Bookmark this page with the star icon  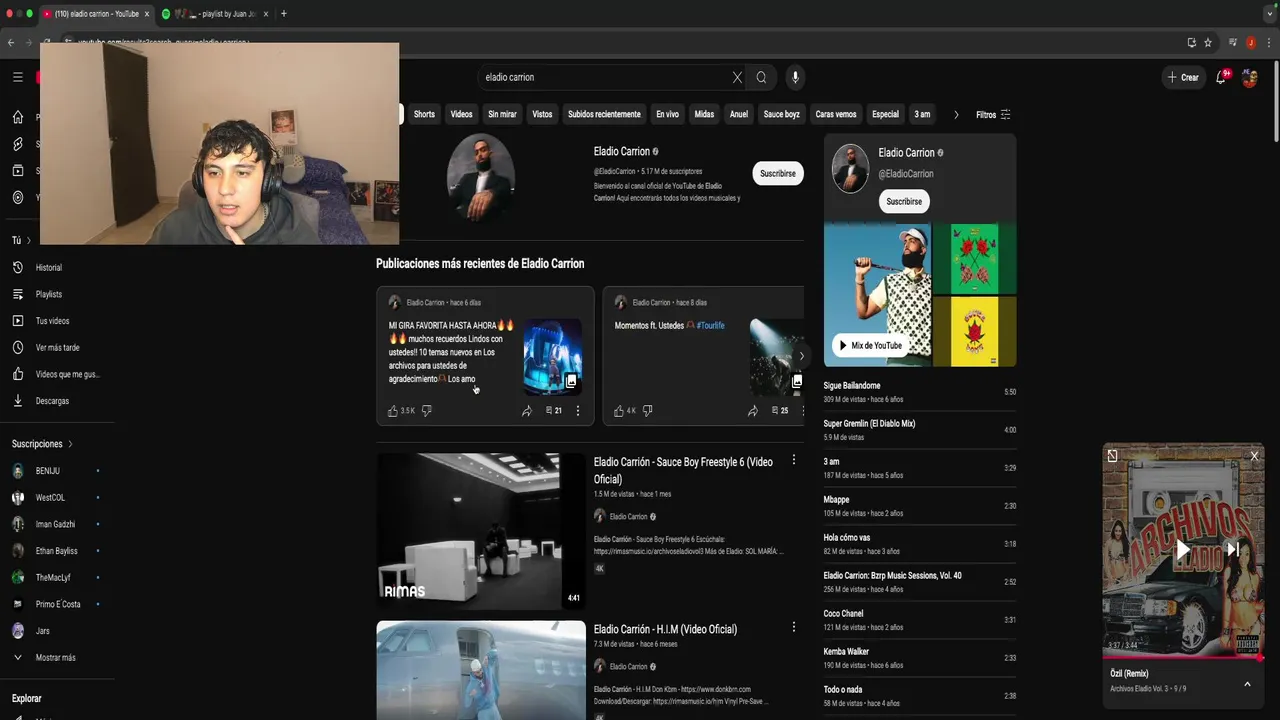click(1208, 43)
